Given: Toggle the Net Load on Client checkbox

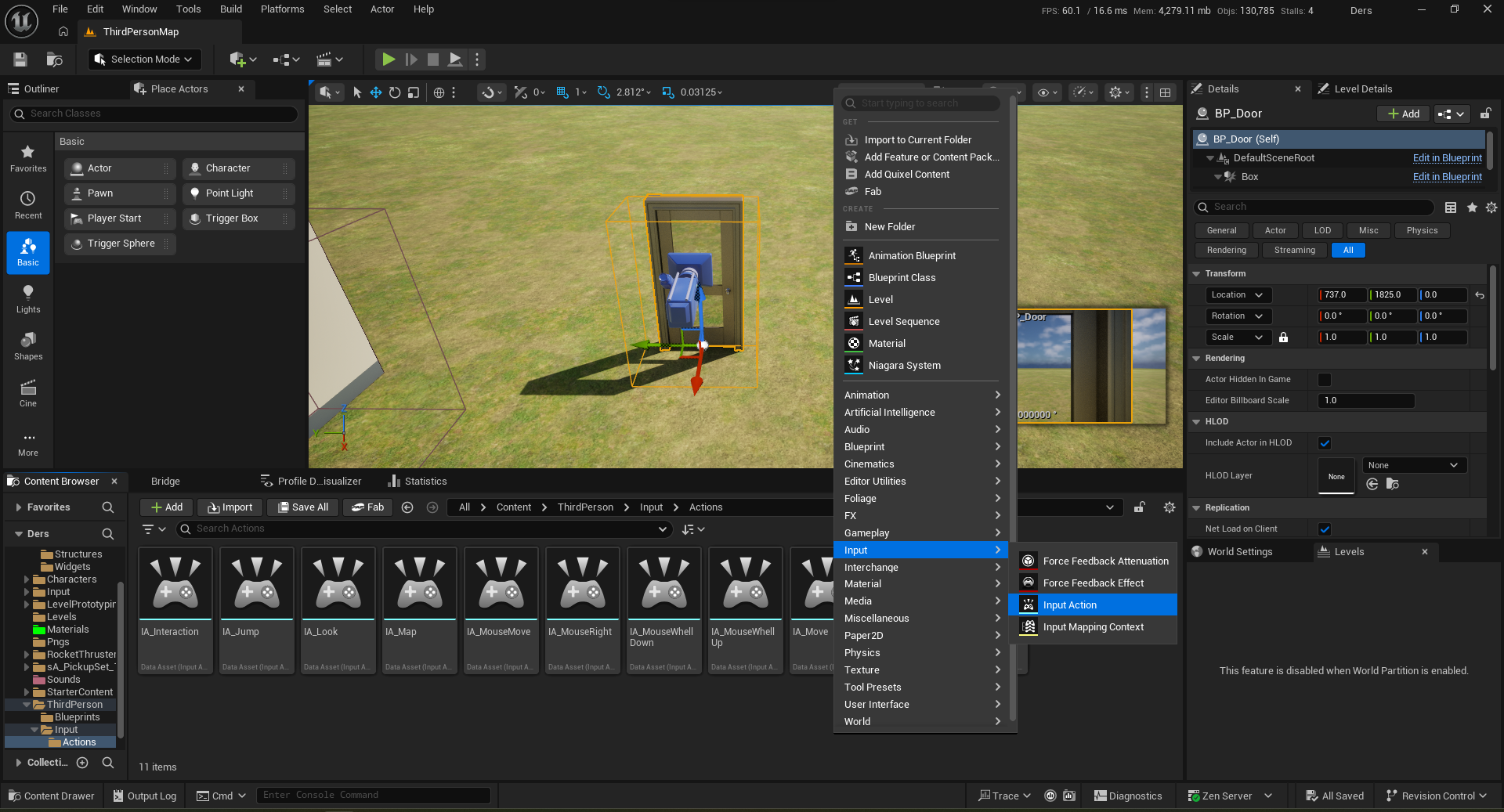Looking at the screenshot, I should coord(1325,529).
